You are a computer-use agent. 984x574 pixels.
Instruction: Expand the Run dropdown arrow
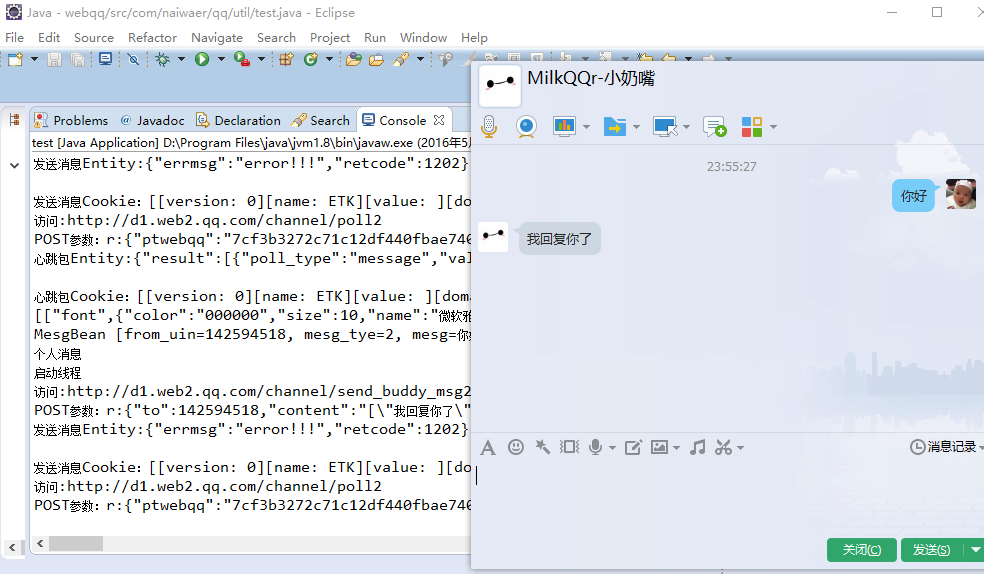click(x=221, y=59)
